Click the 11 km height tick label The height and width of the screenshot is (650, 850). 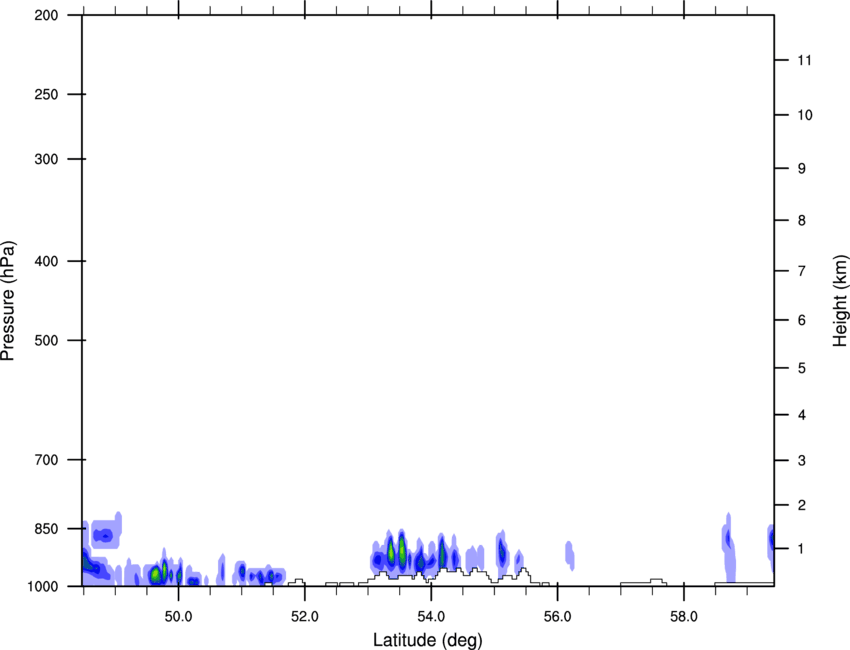pos(804,60)
